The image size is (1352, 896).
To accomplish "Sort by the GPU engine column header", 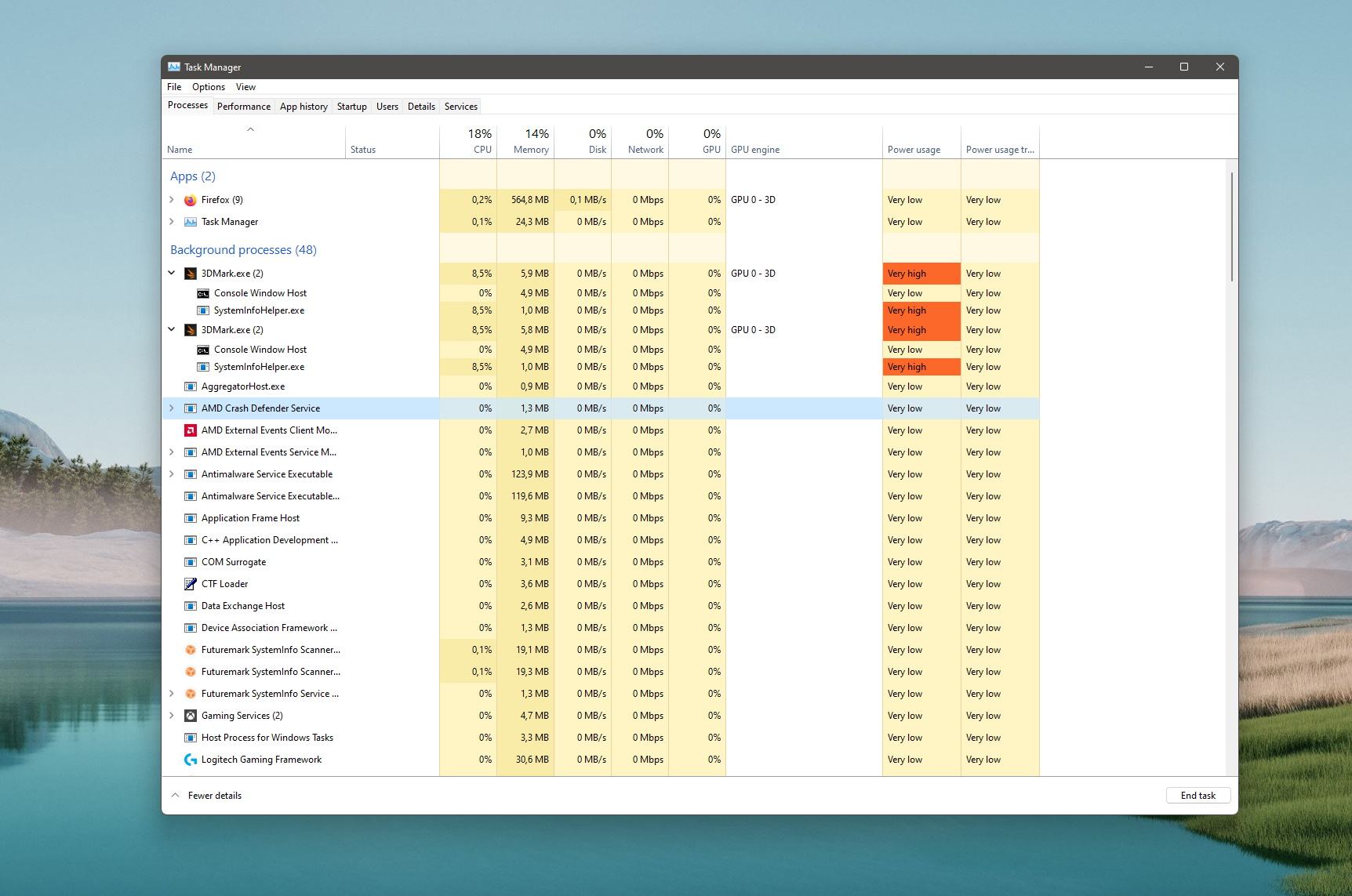I will click(x=804, y=142).
